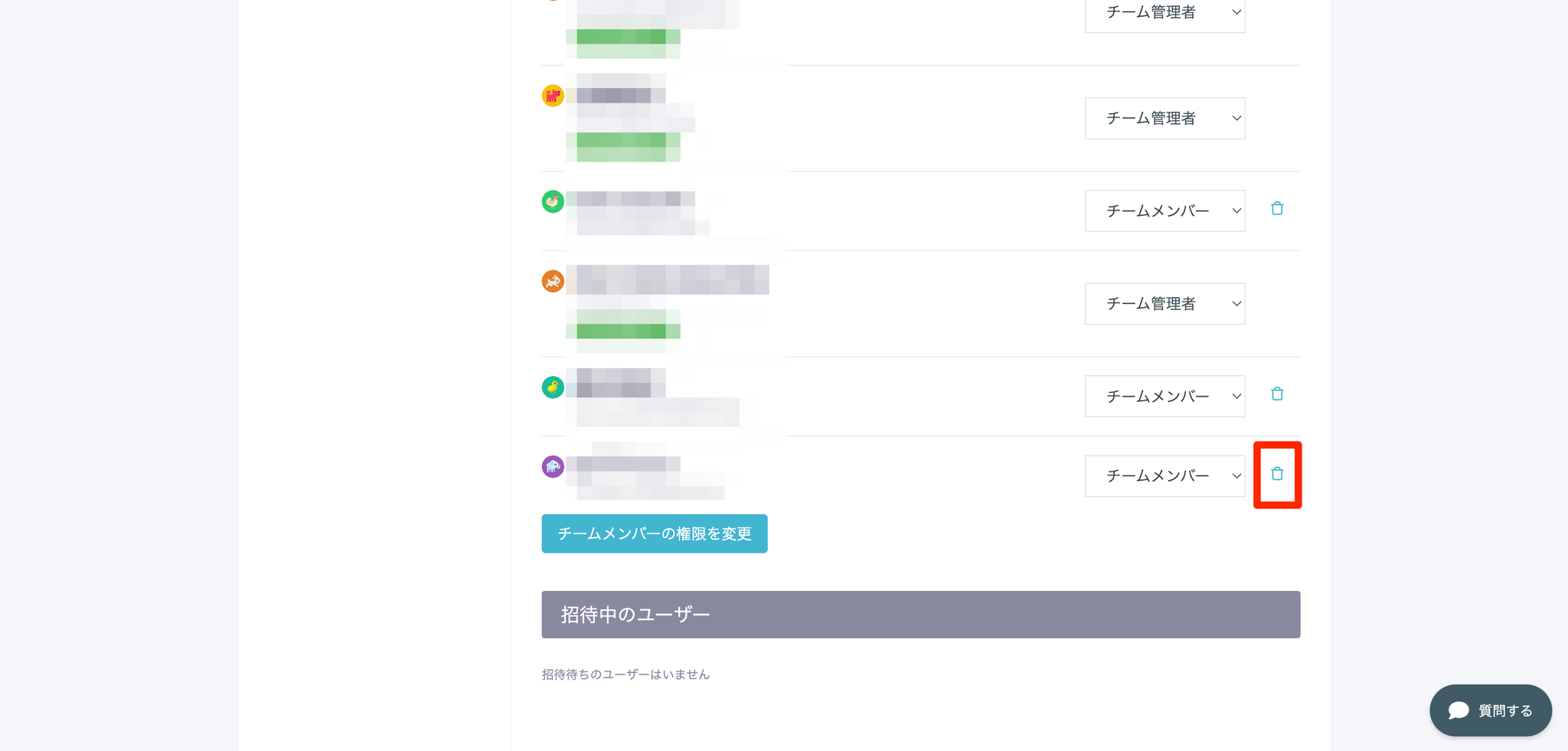Open the topmost チーム管理者 role dropdown

[1165, 13]
